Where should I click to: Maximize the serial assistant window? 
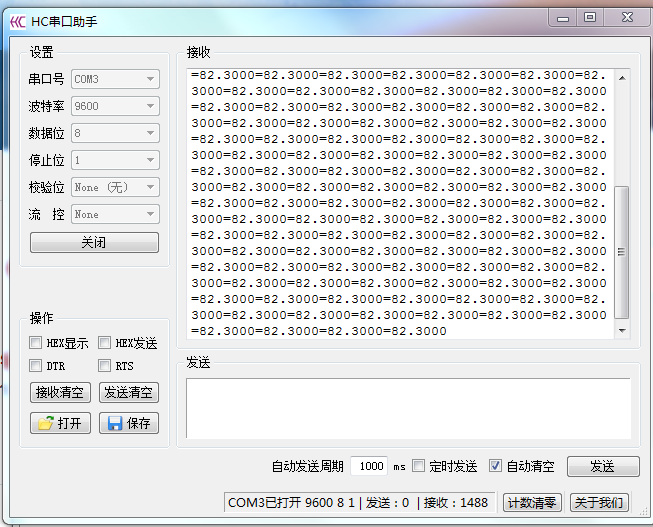coord(590,17)
